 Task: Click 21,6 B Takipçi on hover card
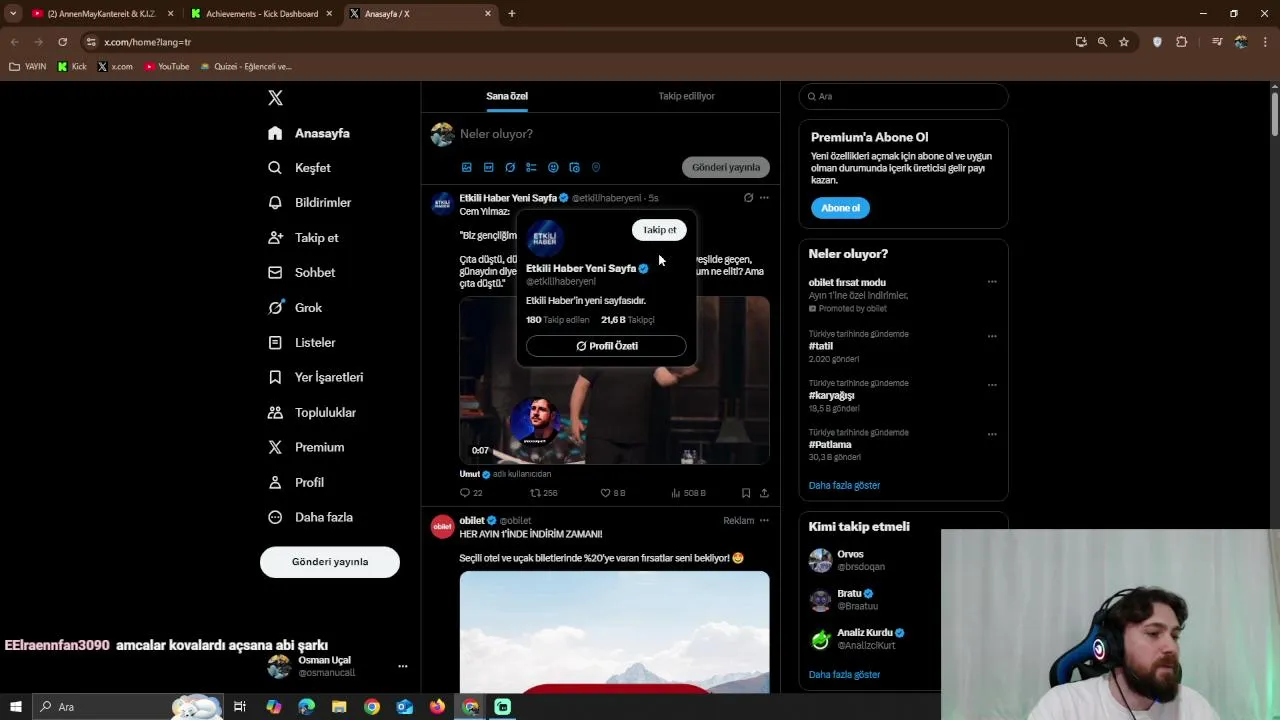tap(628, 320)
